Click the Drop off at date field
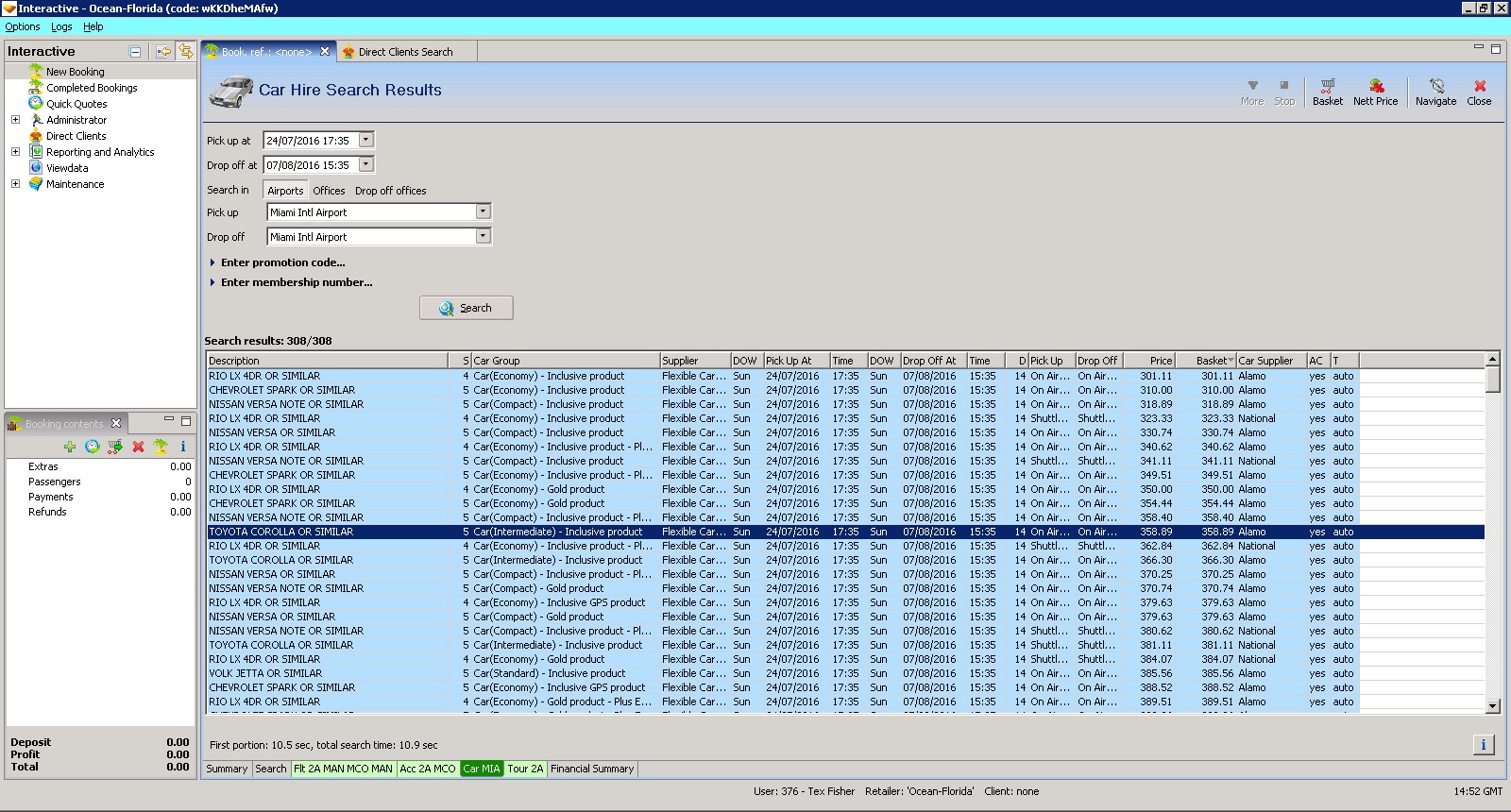 pyautogui.click(x=311, y=164)
